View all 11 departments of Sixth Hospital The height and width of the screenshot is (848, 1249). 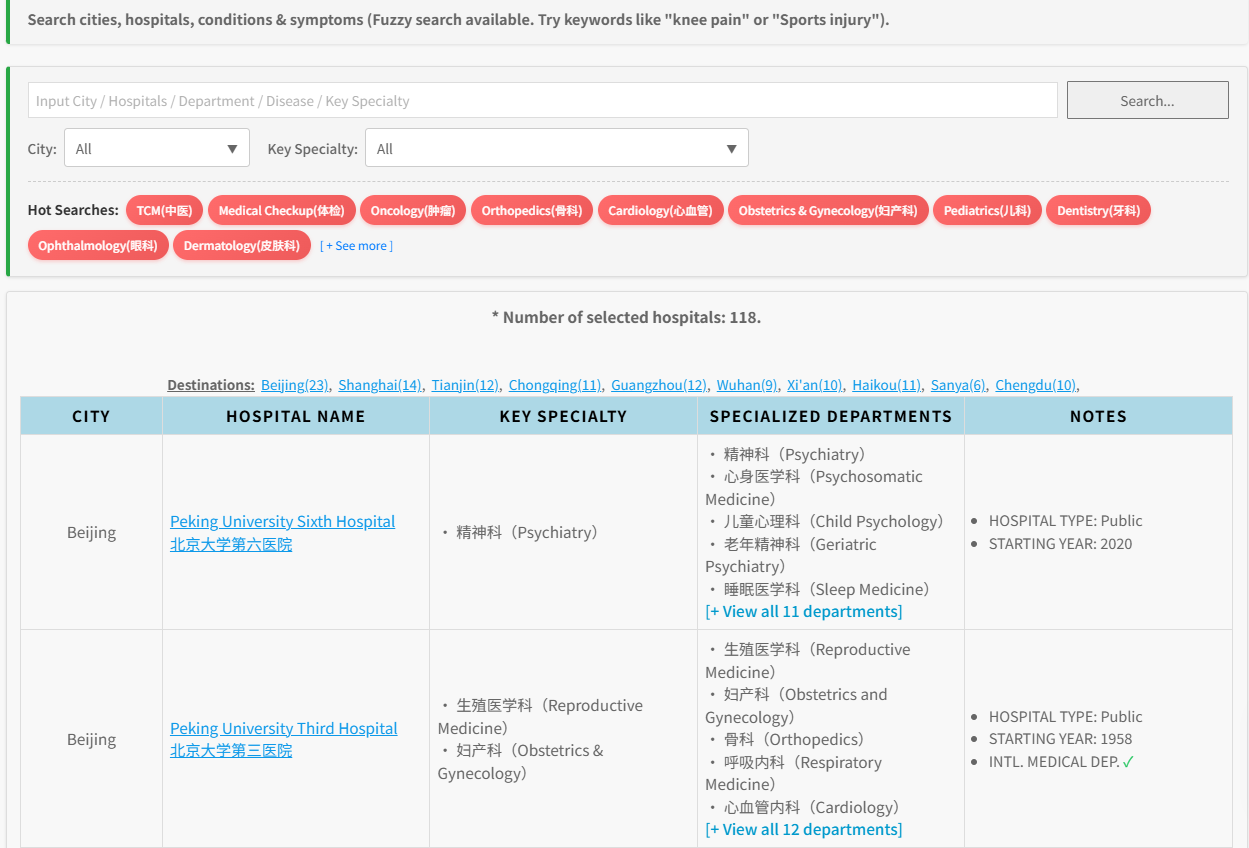tap(804, 611)
